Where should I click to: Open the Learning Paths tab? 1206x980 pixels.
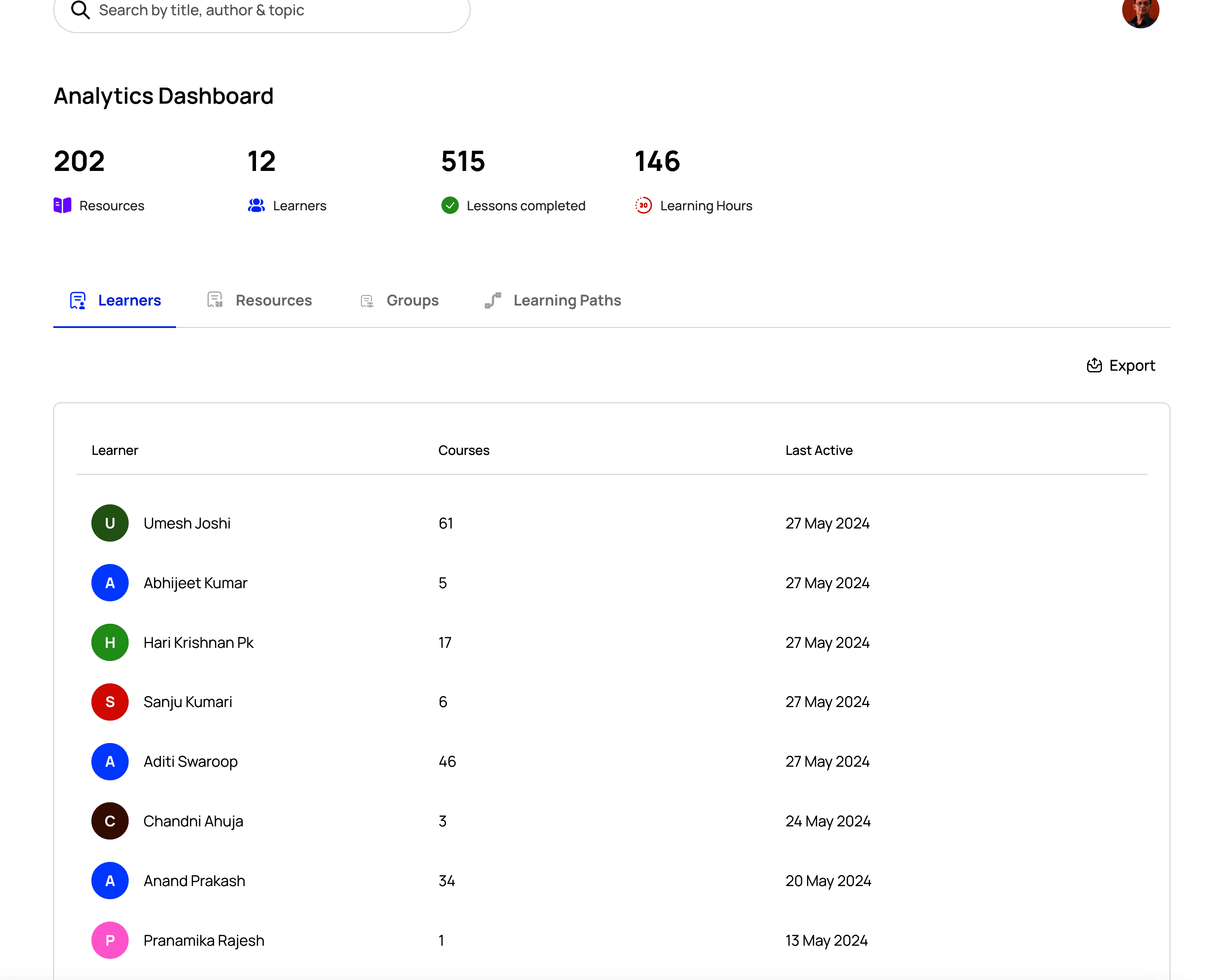coord(567,300)
